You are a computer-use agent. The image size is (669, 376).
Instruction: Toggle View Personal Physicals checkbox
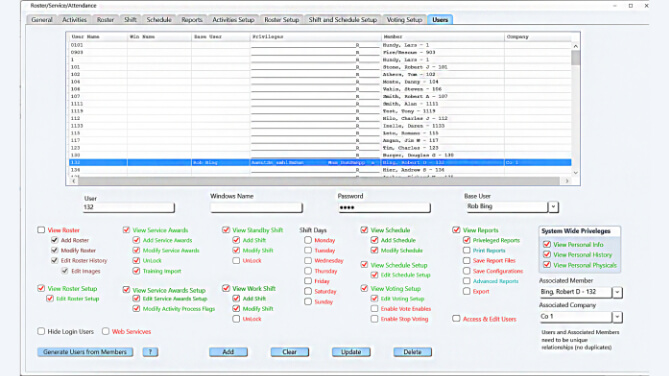[x=547, y=265]
